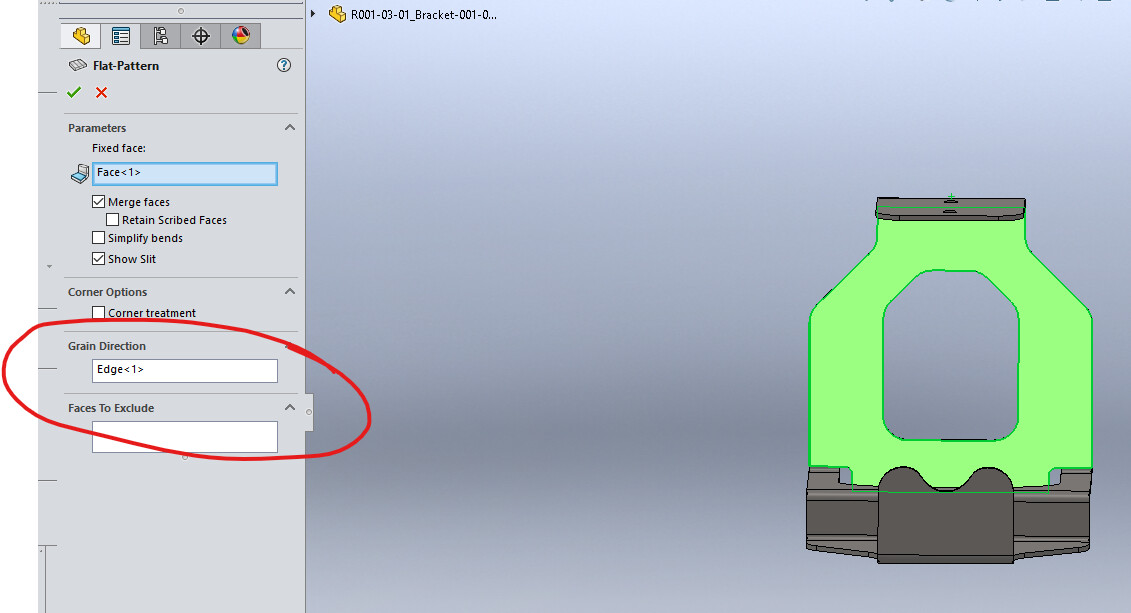The image size is (1131, 613).
Task: Click the bracket part icon in flyout tree
Action: [x=337, y=14]
